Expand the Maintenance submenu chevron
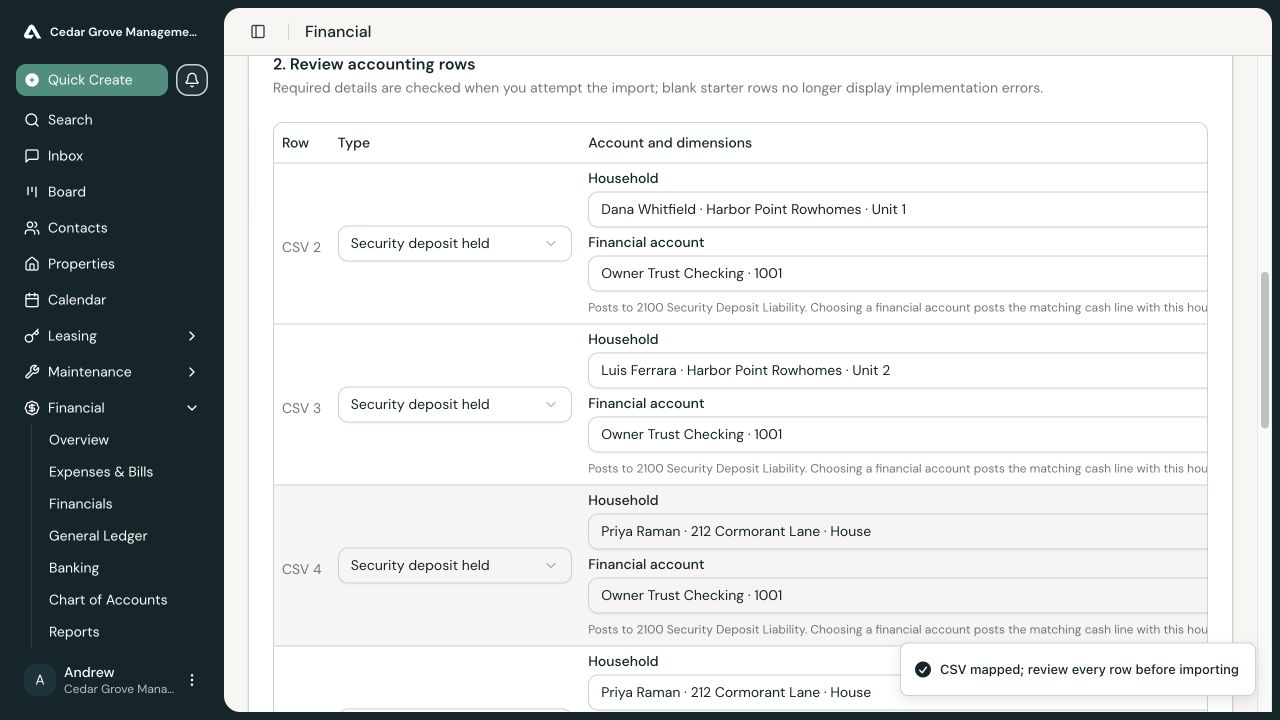 tap(192, 372)
